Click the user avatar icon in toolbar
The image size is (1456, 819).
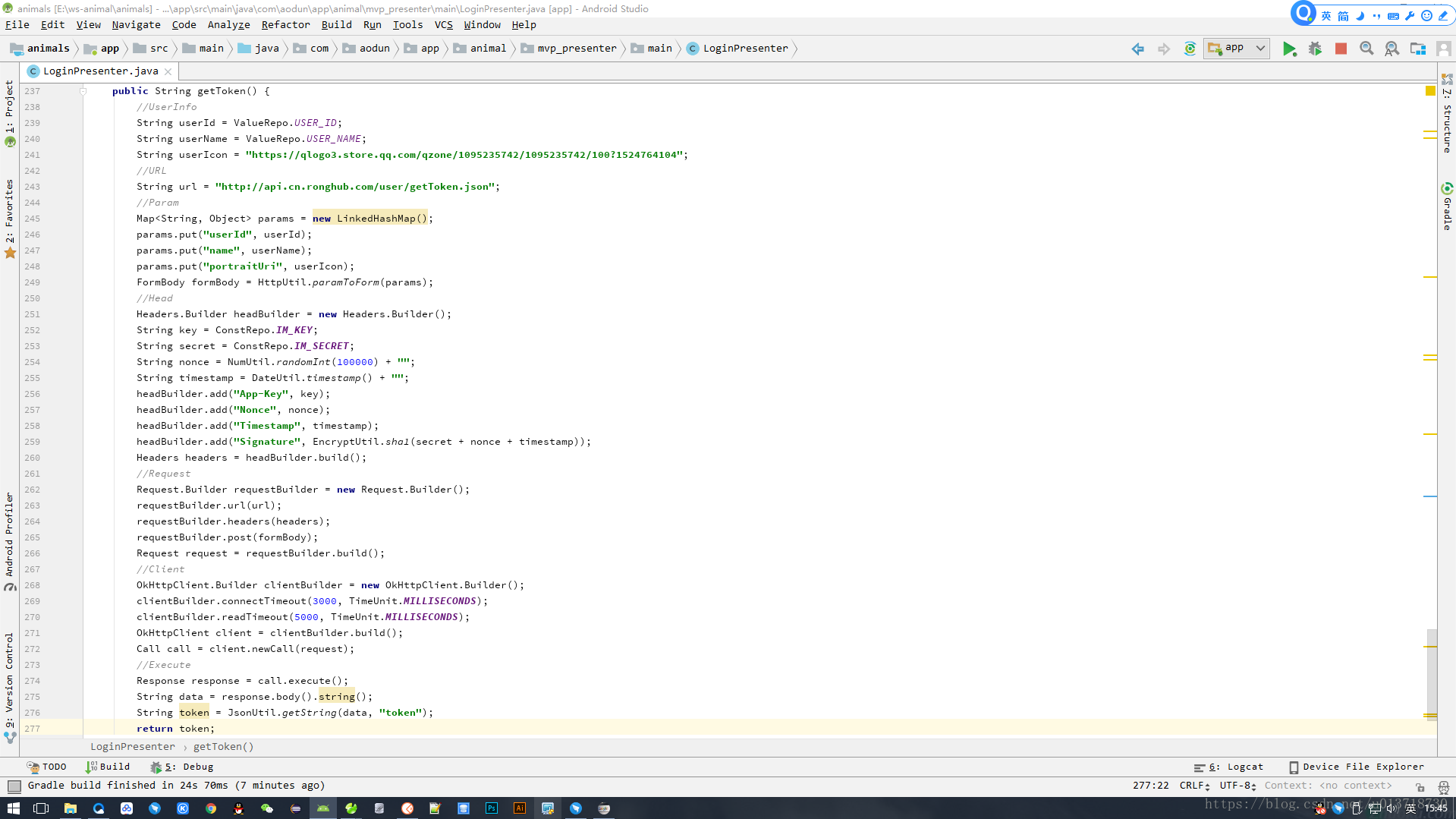1443,49
